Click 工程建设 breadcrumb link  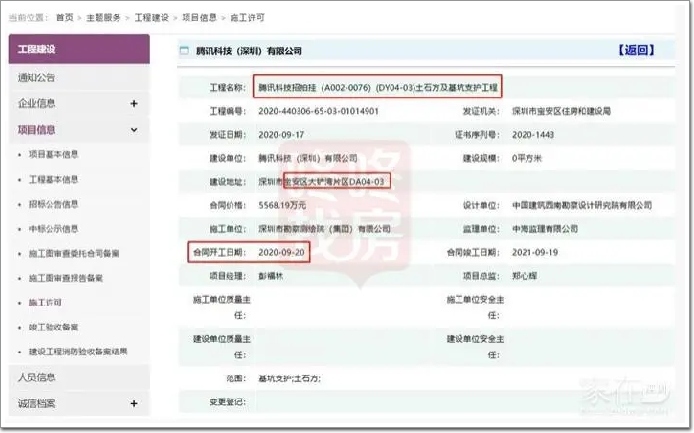pyautogui.click(x=155, y=18)
